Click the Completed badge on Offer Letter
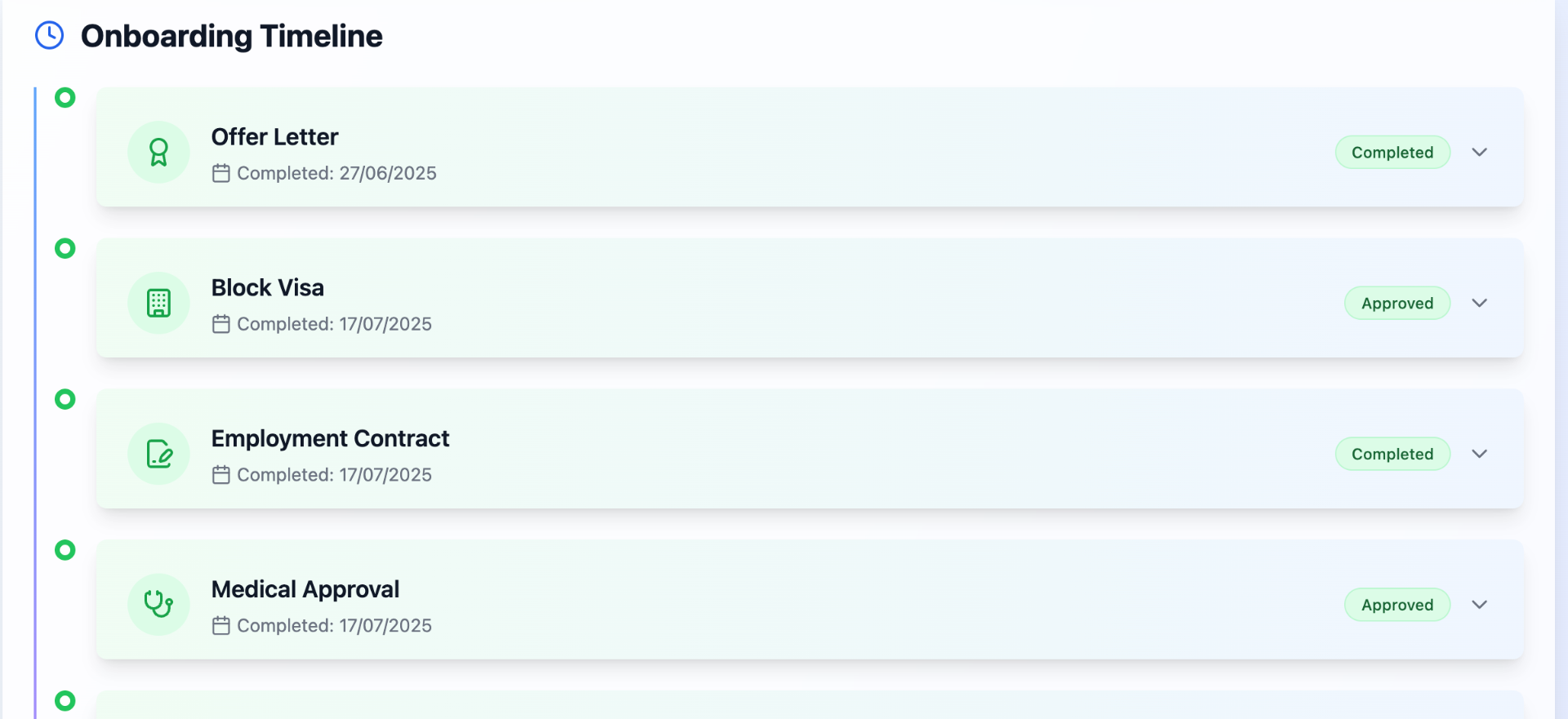 [1392, 153]
